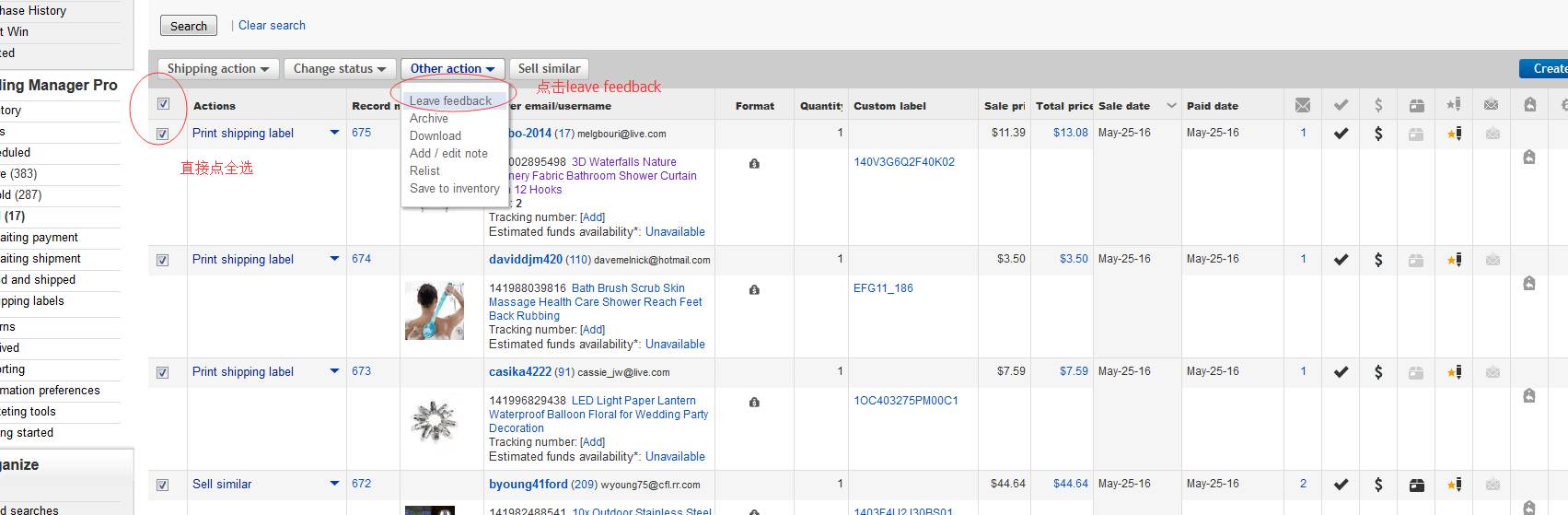Screen dimensions: 1568x515
Task: Click the email column header icon
Action: point(1303,105)
